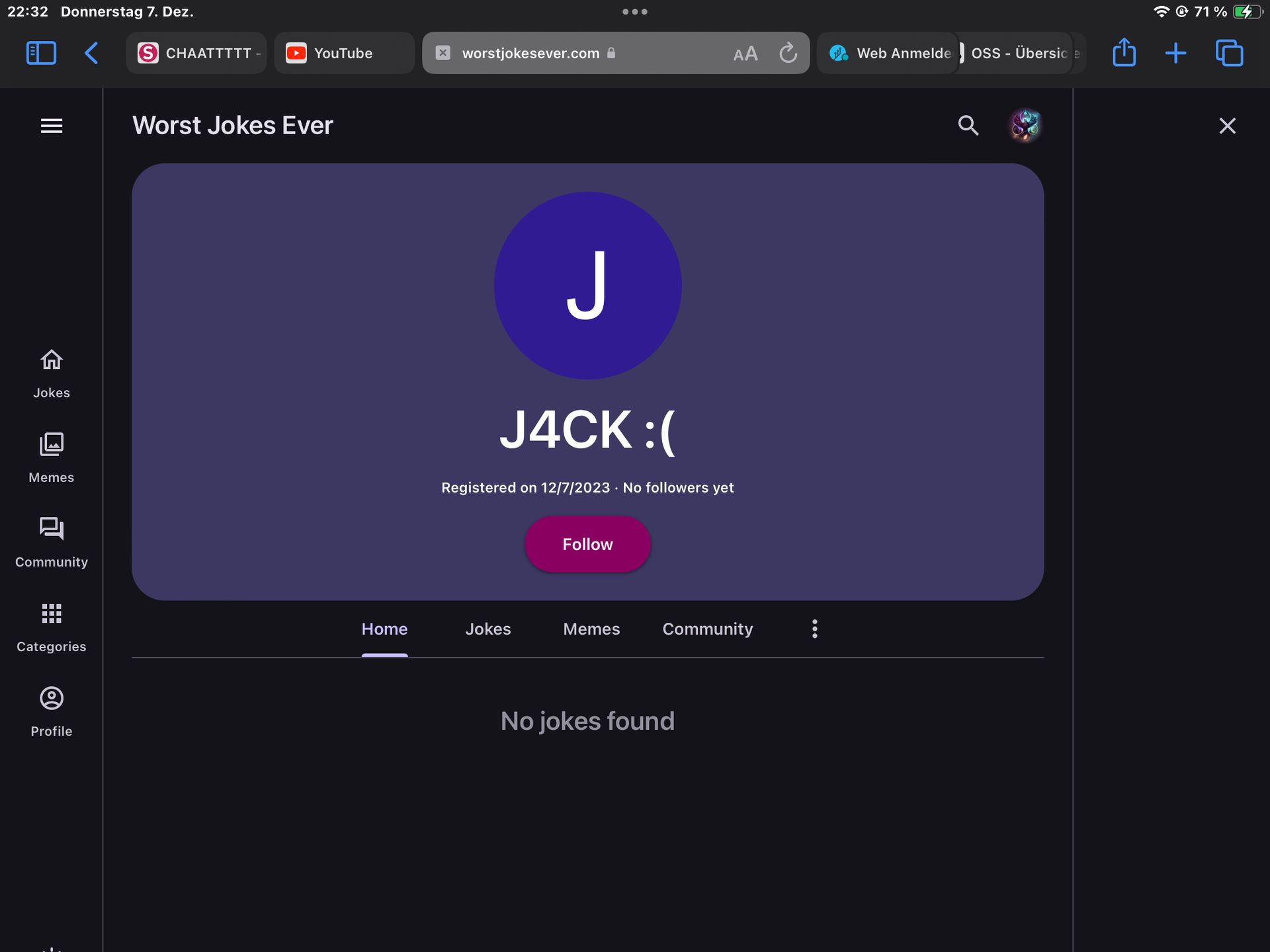Open Memes from the sidebar
Image resolution: width=1270 pixels, height=952 pixels.
(52, 458)
